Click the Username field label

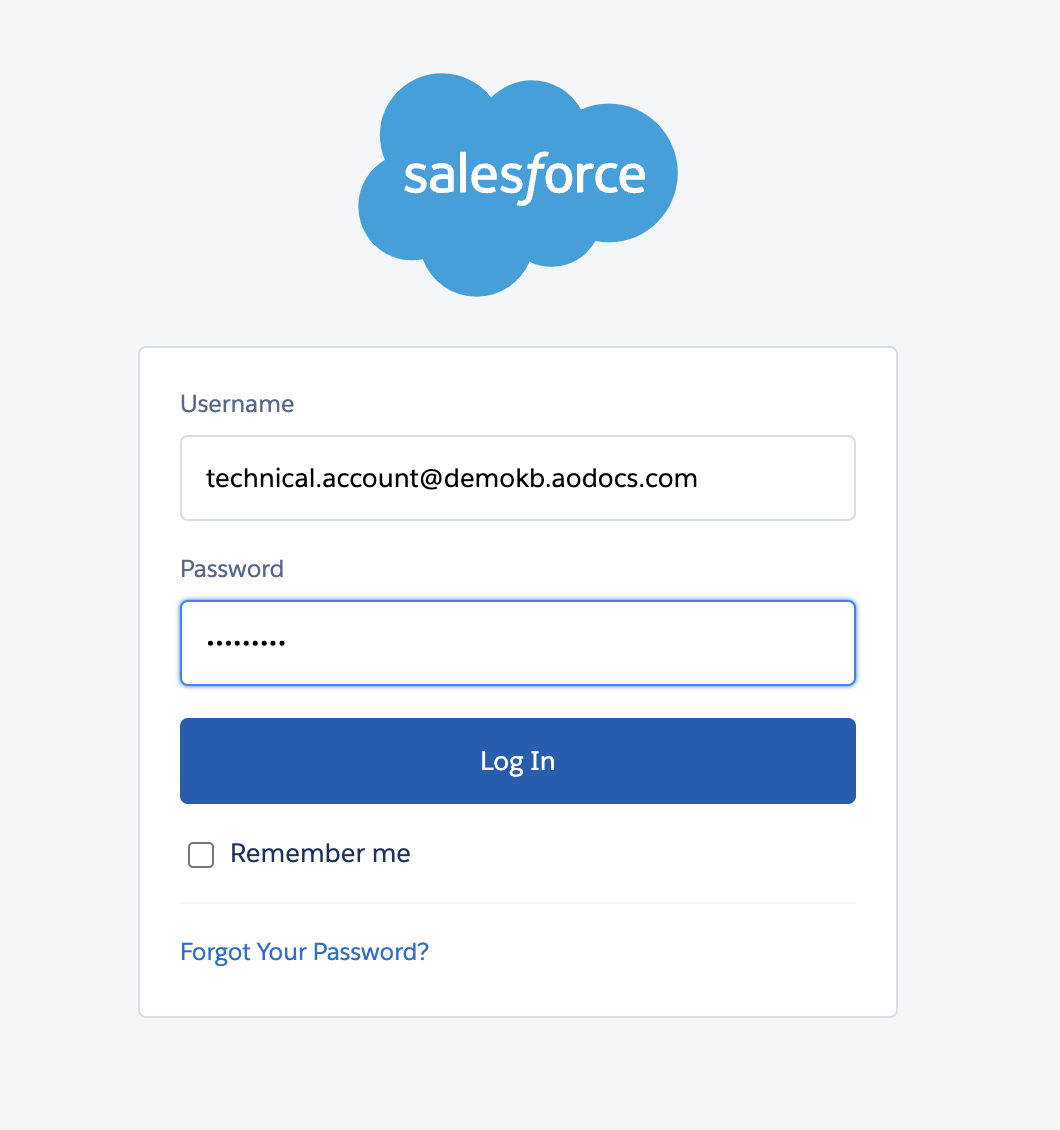(237, 404)
